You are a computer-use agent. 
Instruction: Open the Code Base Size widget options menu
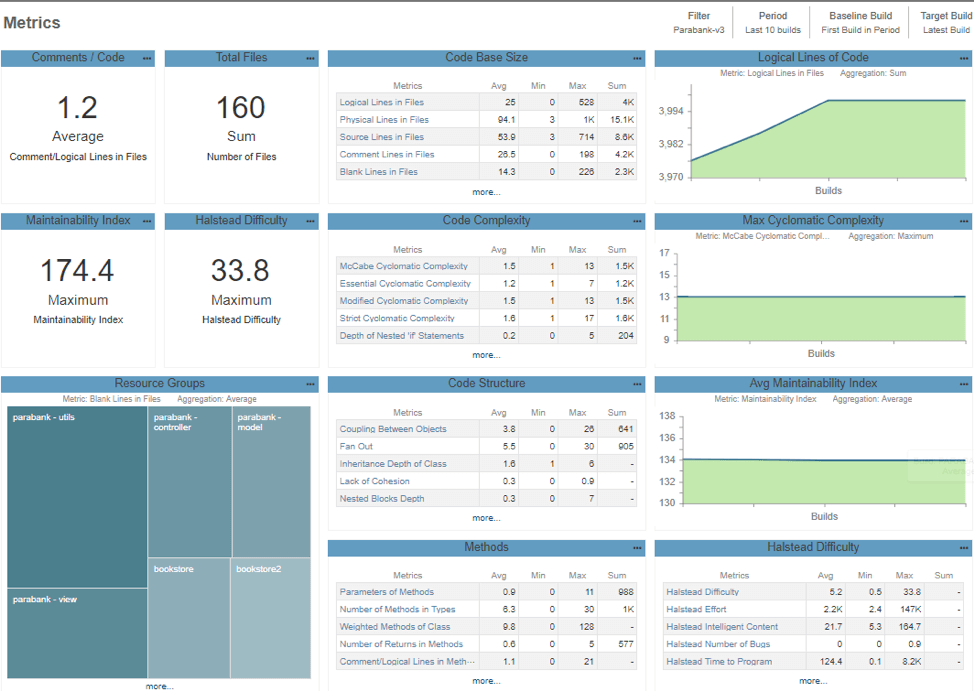[x=638, y=59]
